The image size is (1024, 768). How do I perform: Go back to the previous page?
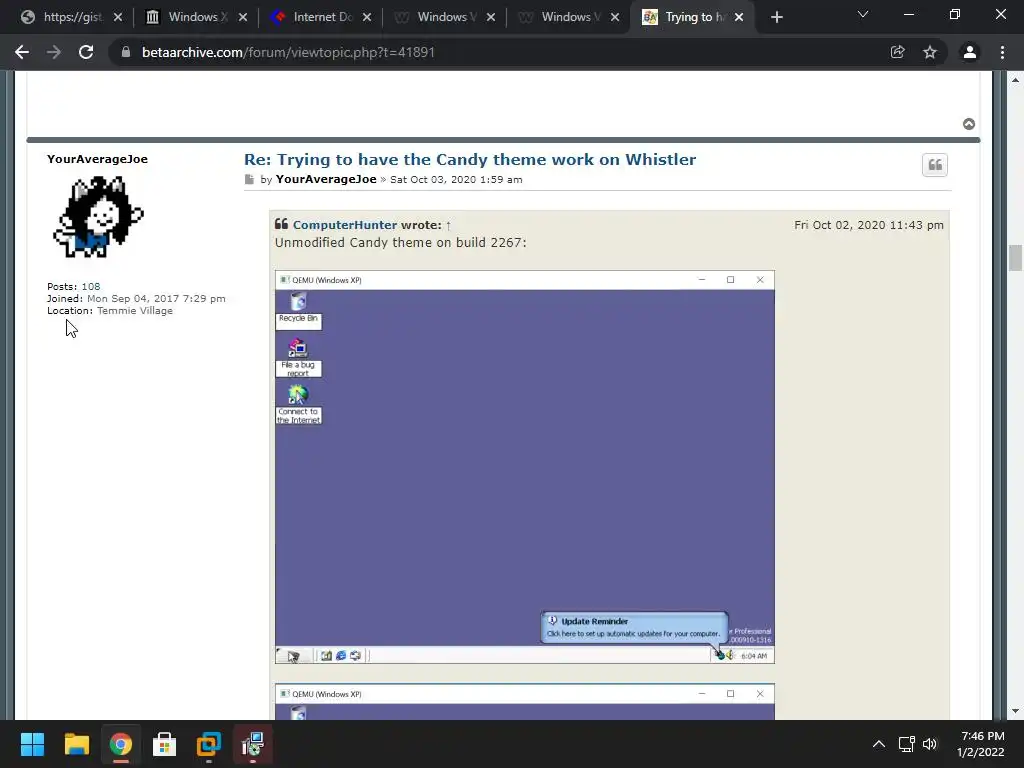tap(22, 52)
